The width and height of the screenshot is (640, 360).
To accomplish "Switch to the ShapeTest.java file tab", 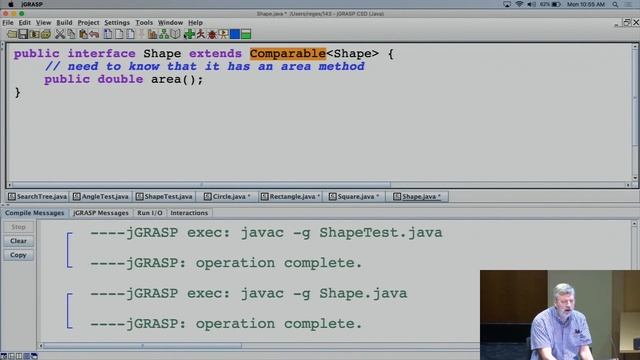I will (x=164, y=197).
